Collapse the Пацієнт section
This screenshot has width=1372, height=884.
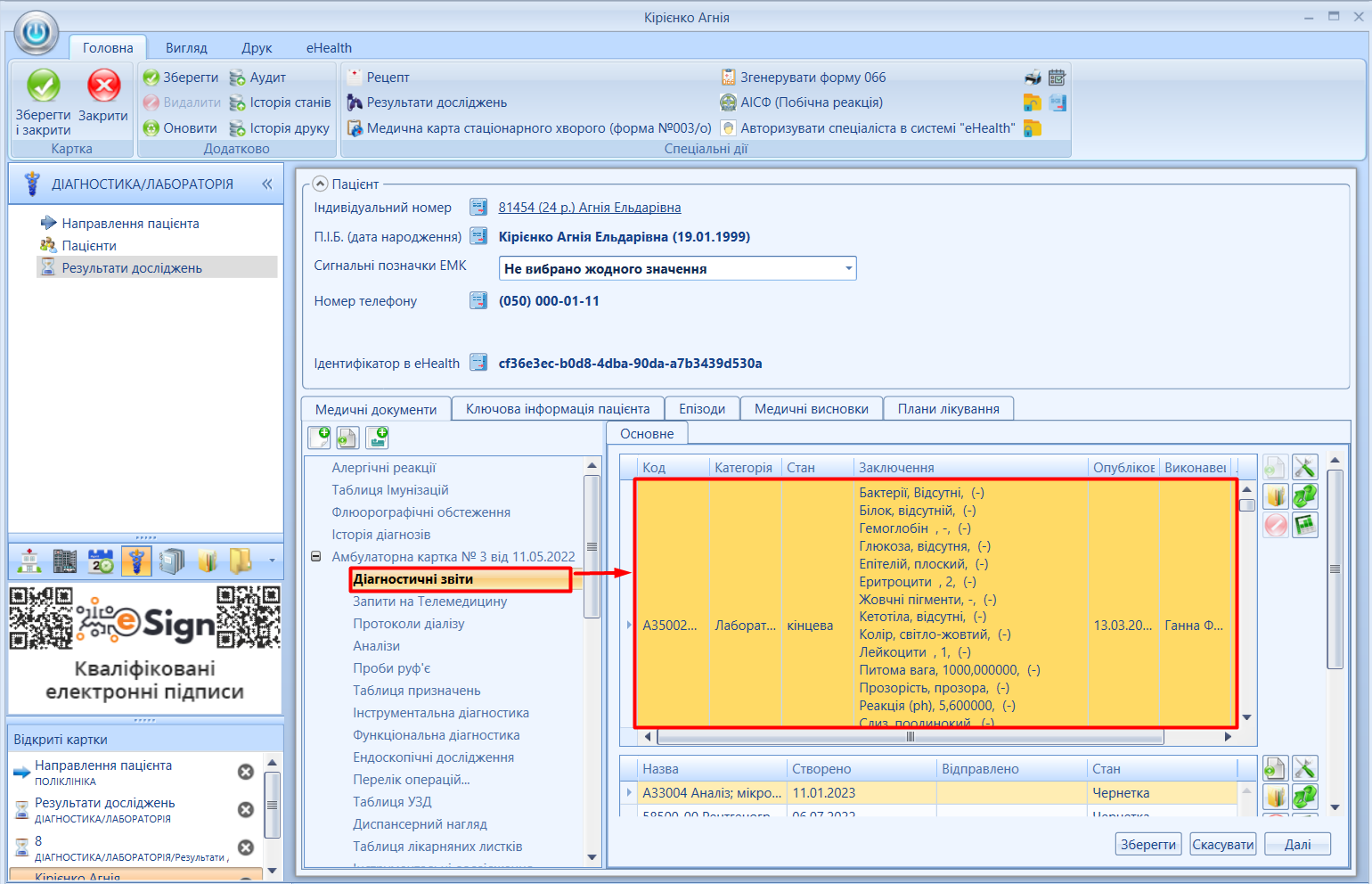click(x=321, y=184)
